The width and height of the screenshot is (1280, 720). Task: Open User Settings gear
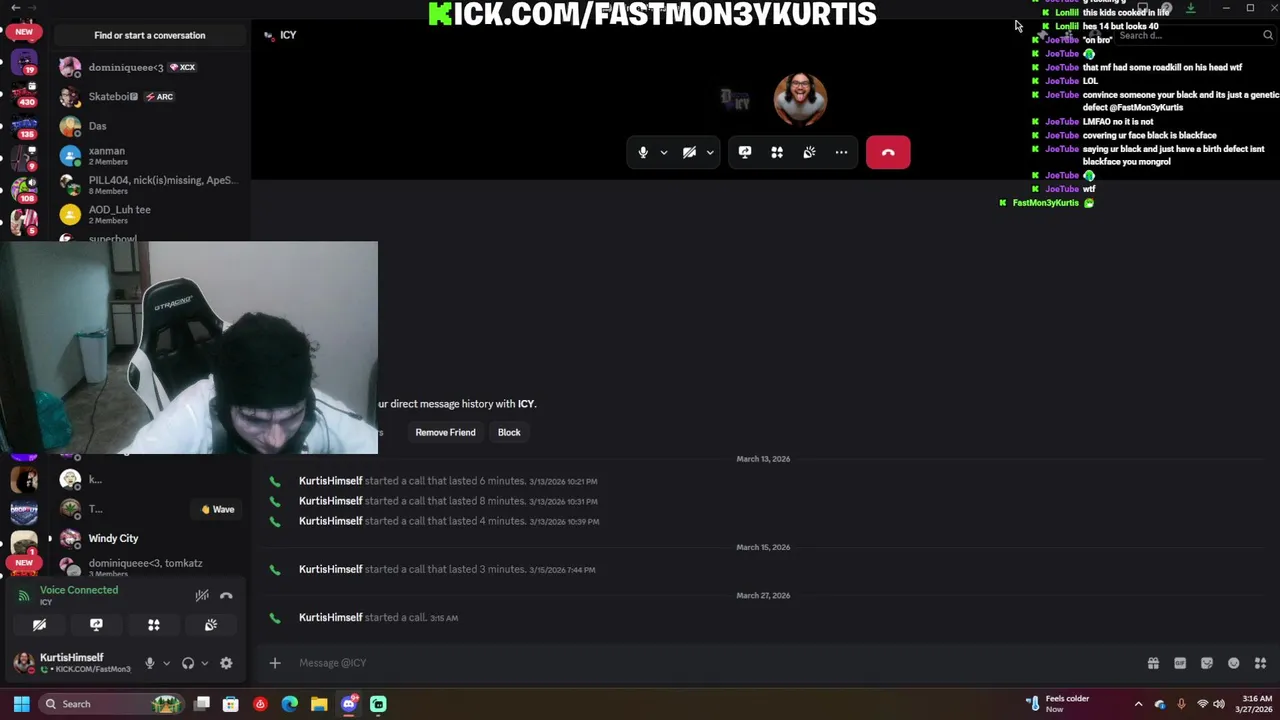[x=226, y=663]
